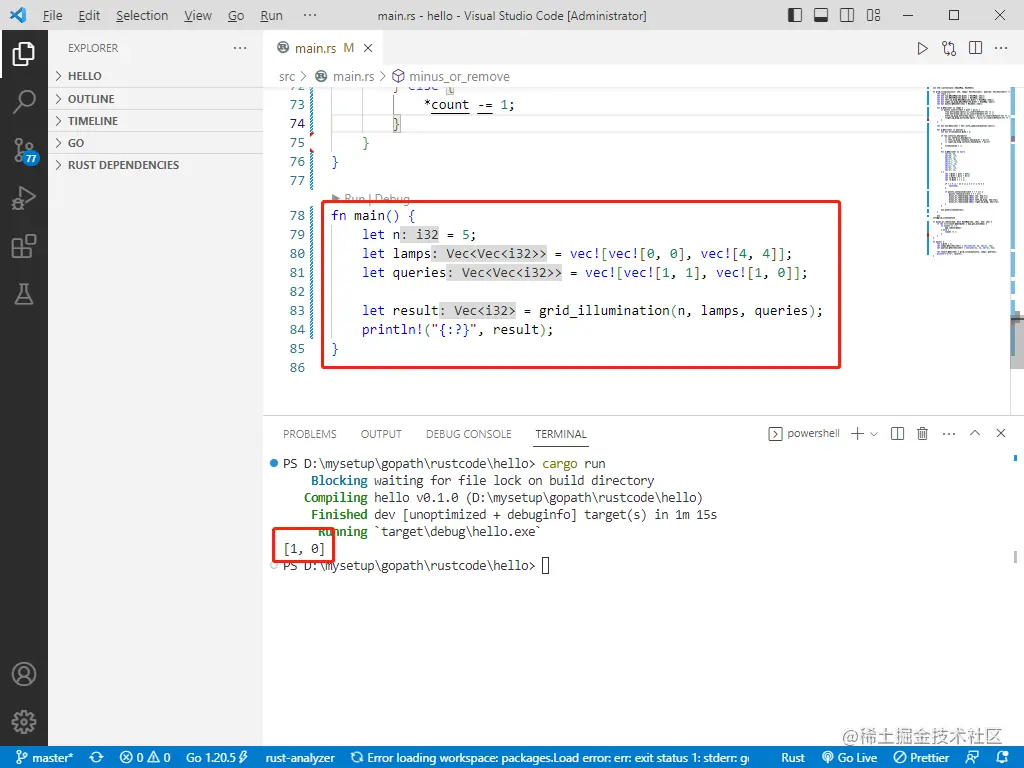Create a new terminal with plus icon
The height and width of the screenshot is (768, 1024).
tap(857, 434)
